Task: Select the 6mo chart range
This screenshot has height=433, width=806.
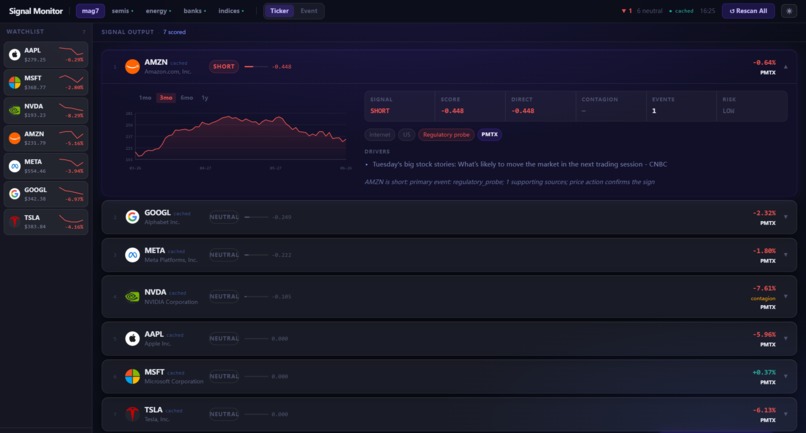Action: (187, 98)
